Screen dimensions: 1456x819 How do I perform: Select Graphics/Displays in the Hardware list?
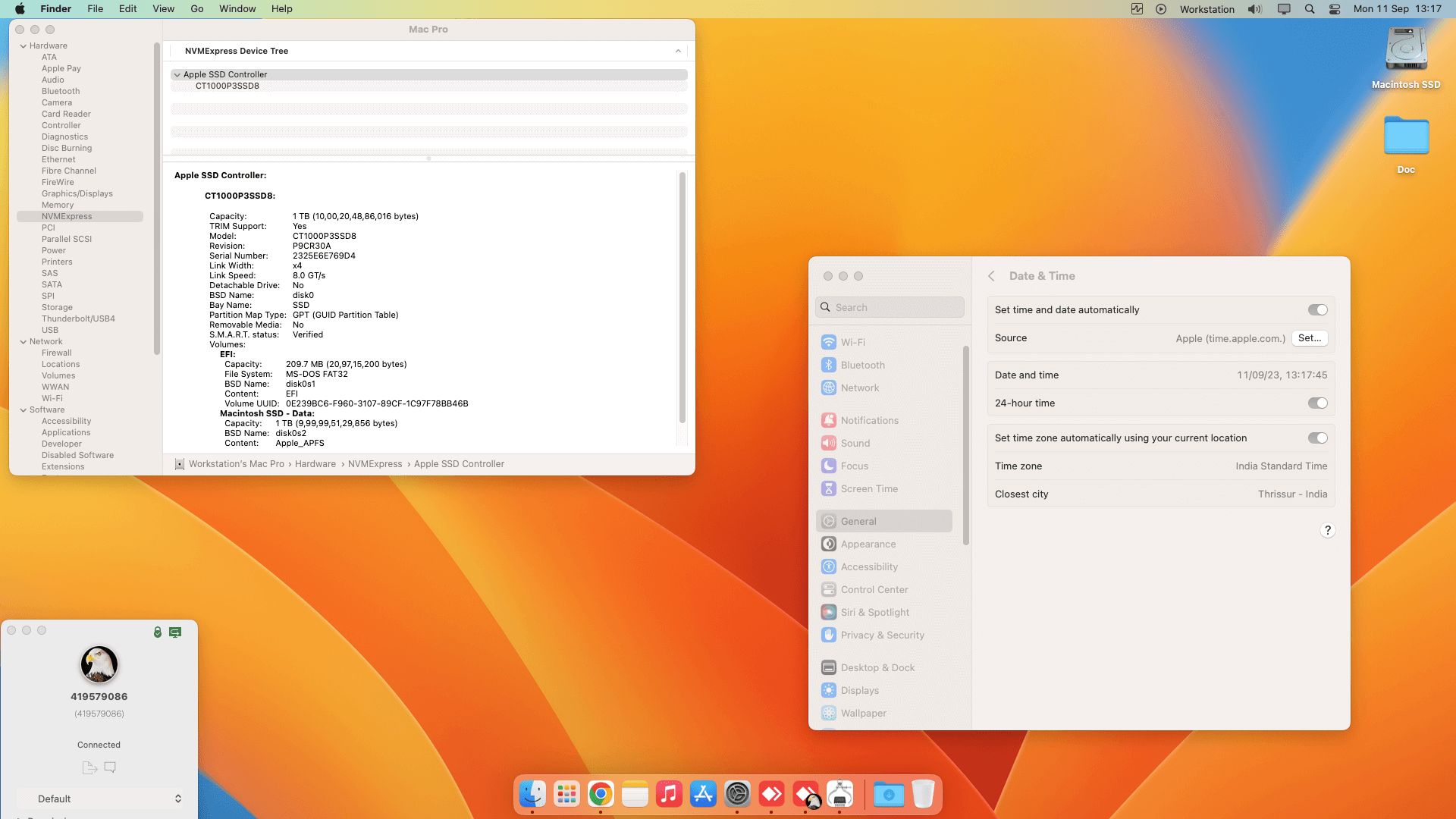tap(77, 193)
